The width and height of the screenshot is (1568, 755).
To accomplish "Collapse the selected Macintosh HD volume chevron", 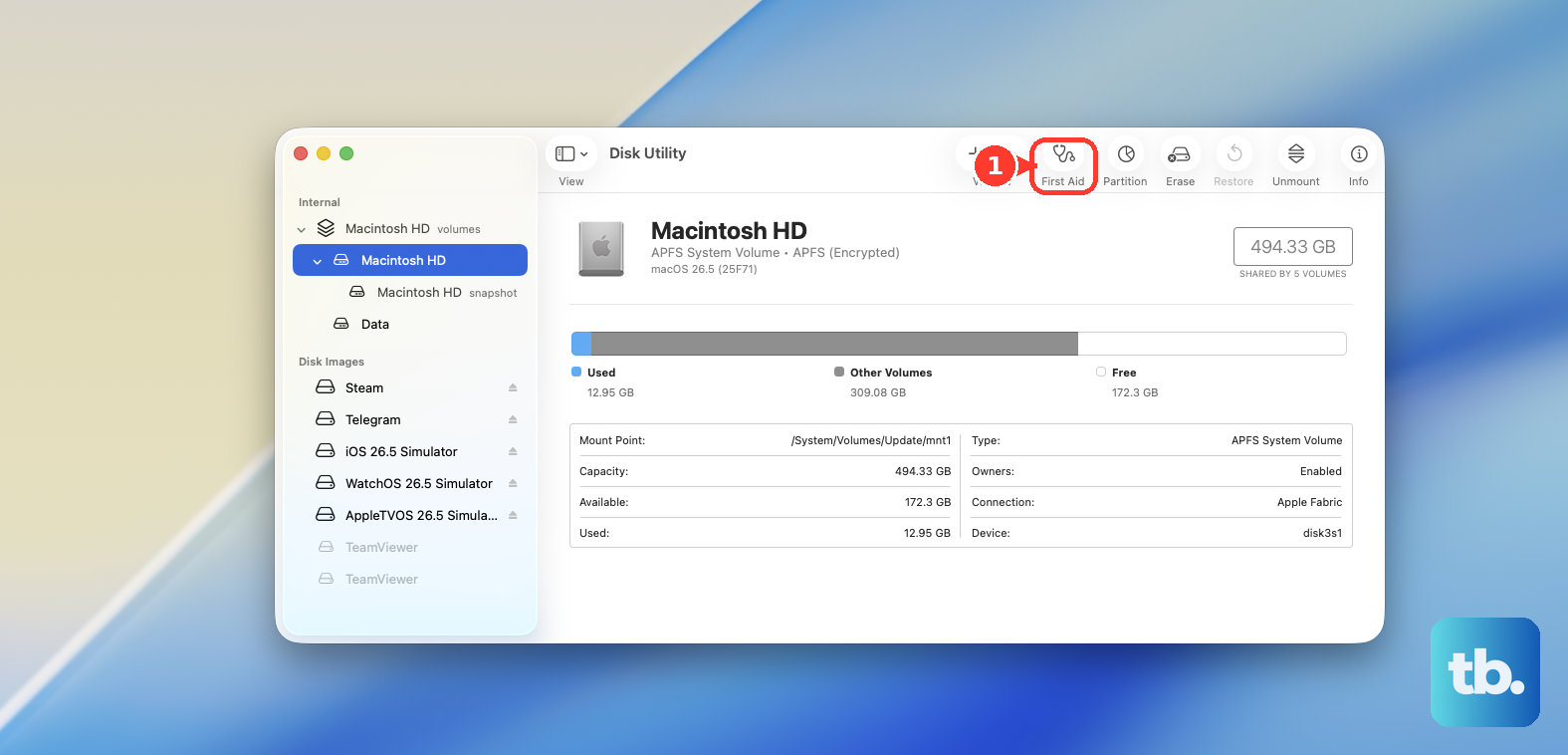I will click(318, 261).
